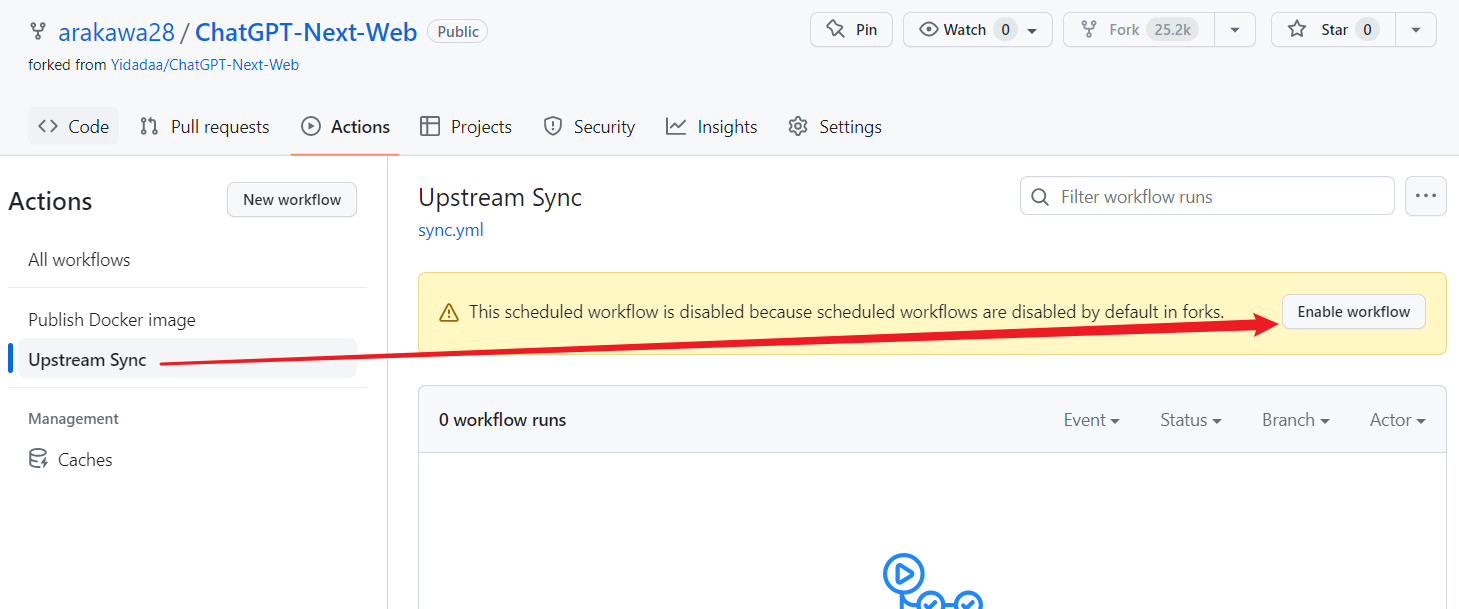Star the repository with the Star button

click(x=1333, y=30)
